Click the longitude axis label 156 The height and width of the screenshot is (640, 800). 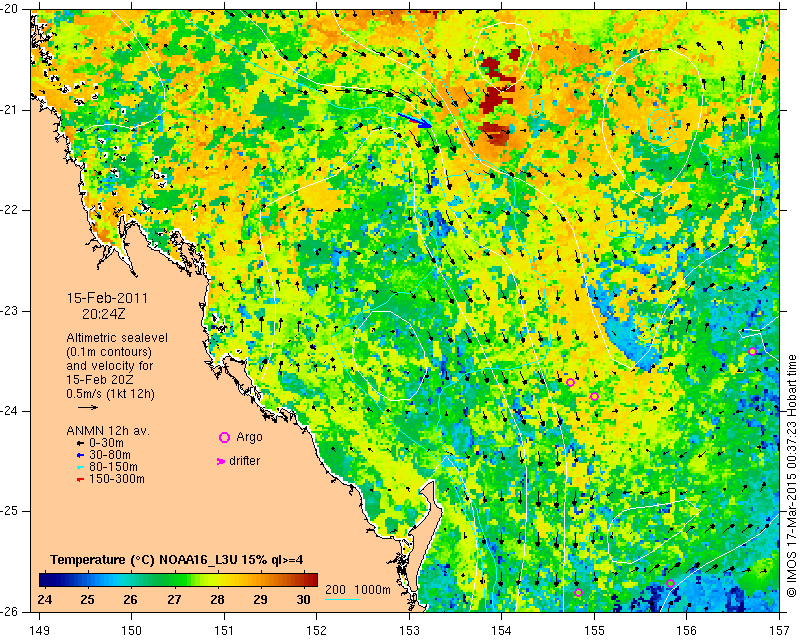[x=687, y=631]
